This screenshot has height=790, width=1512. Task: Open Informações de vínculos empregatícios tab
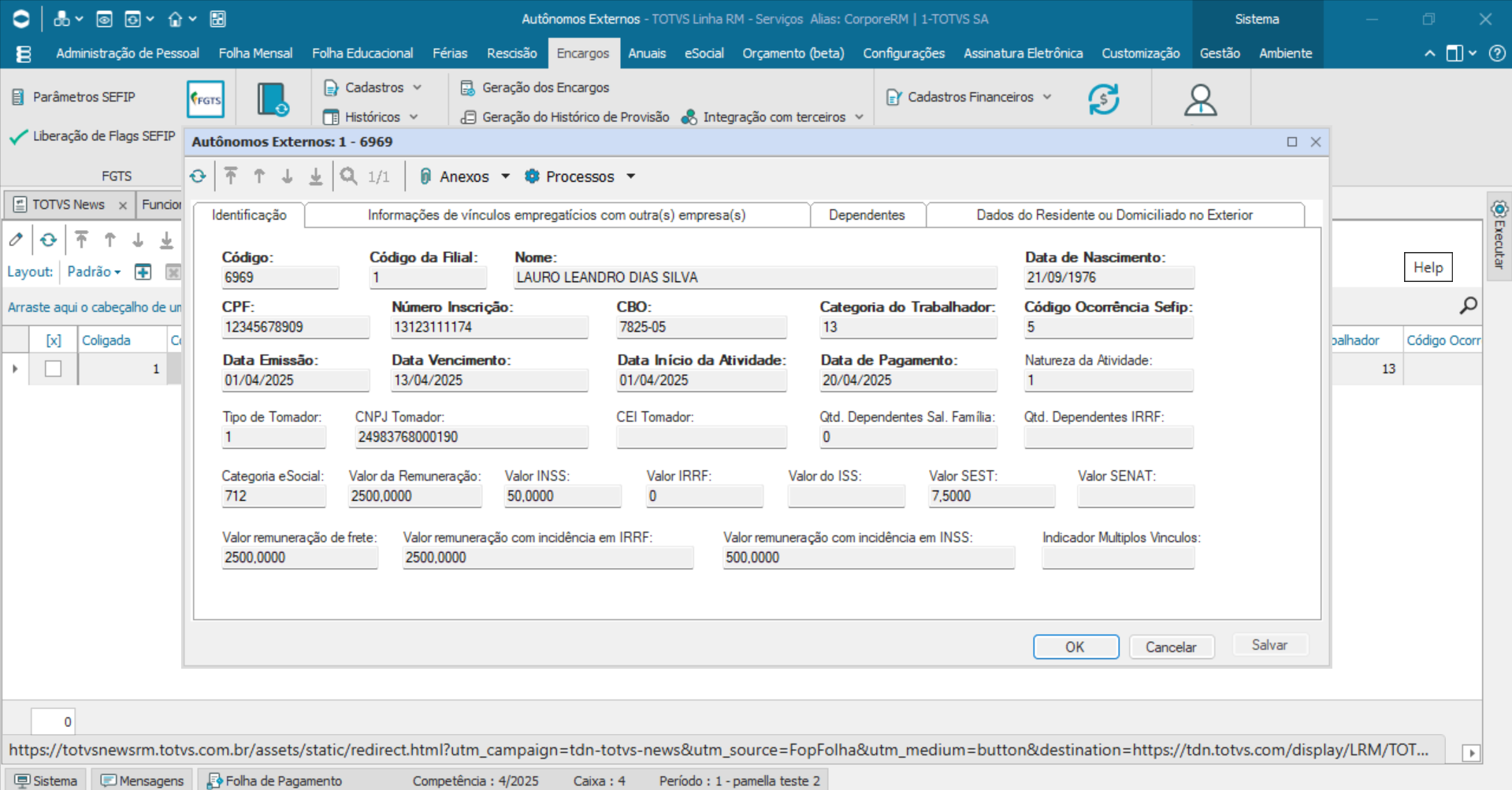(556, 215)
